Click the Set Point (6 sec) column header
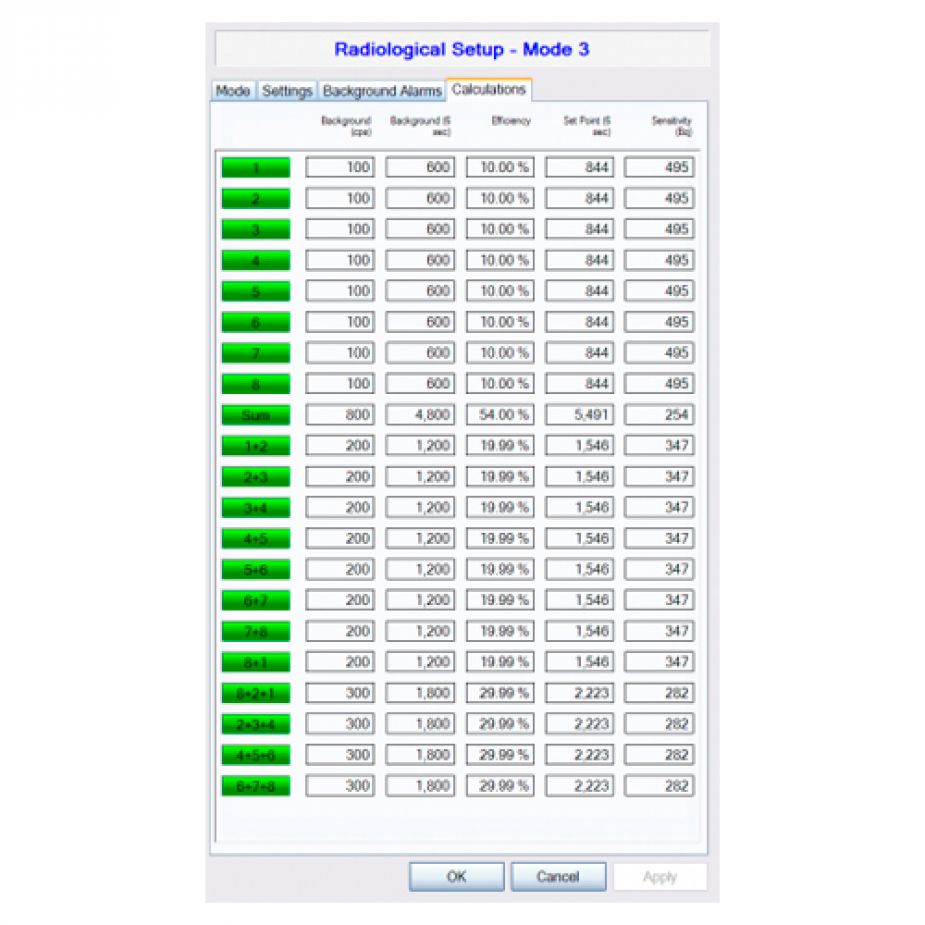925x925 pixels. click(587, 126)
